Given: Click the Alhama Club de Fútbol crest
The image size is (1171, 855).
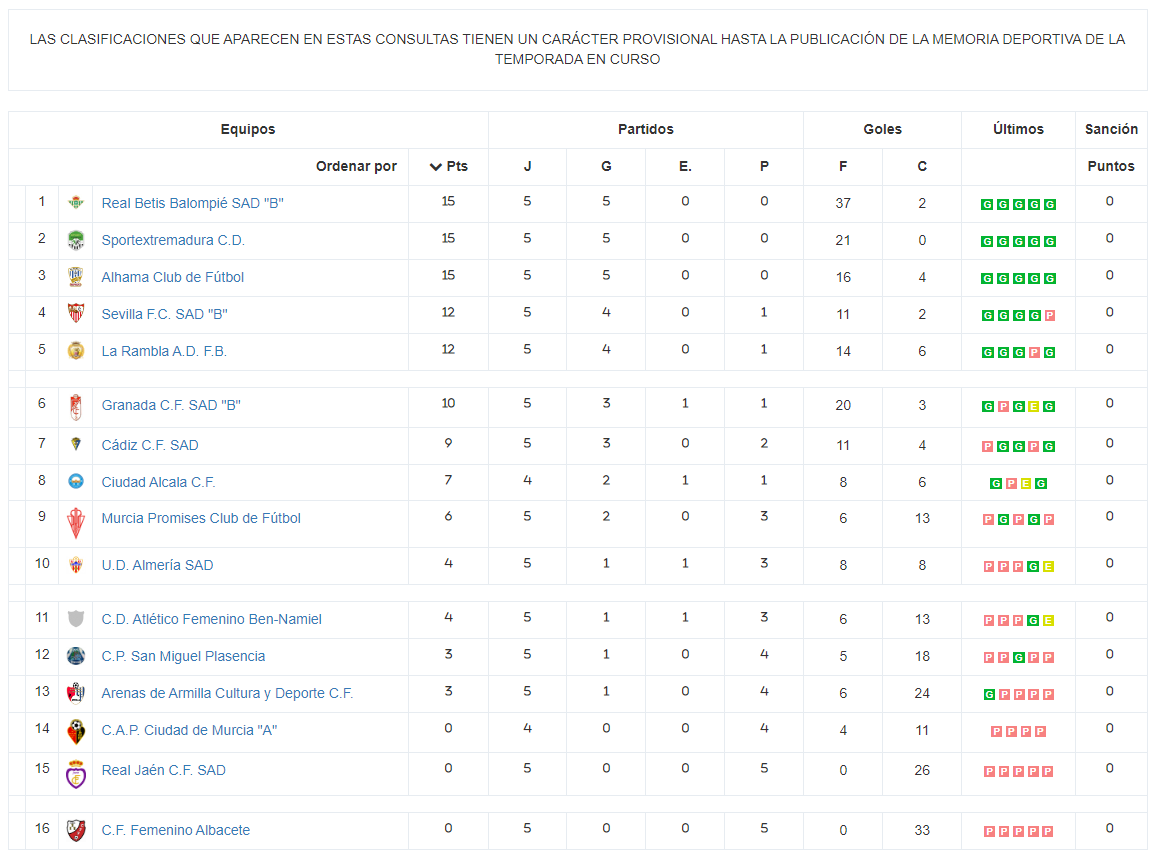Looking at the screenshot, I should click(75, 276).
